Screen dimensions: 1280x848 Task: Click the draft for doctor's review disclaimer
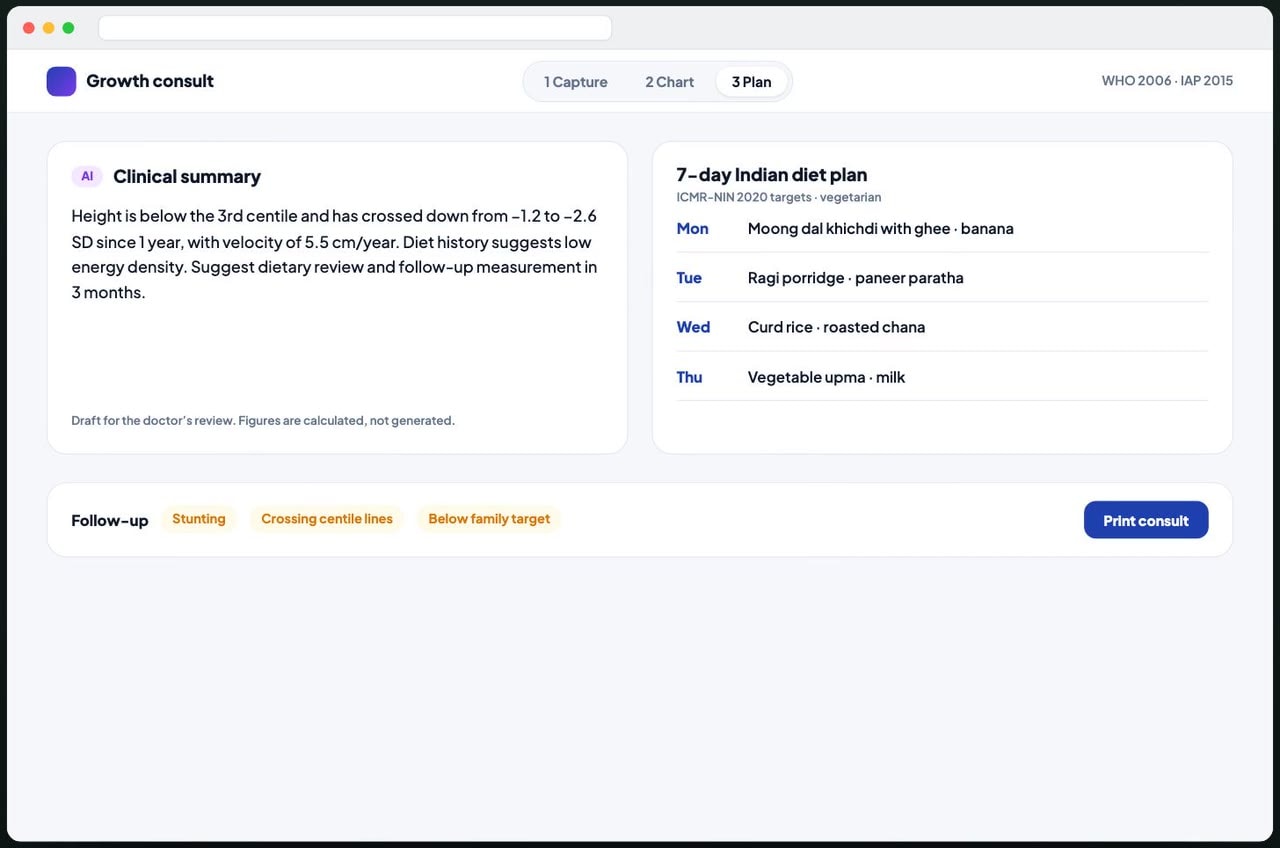(263, 421)
